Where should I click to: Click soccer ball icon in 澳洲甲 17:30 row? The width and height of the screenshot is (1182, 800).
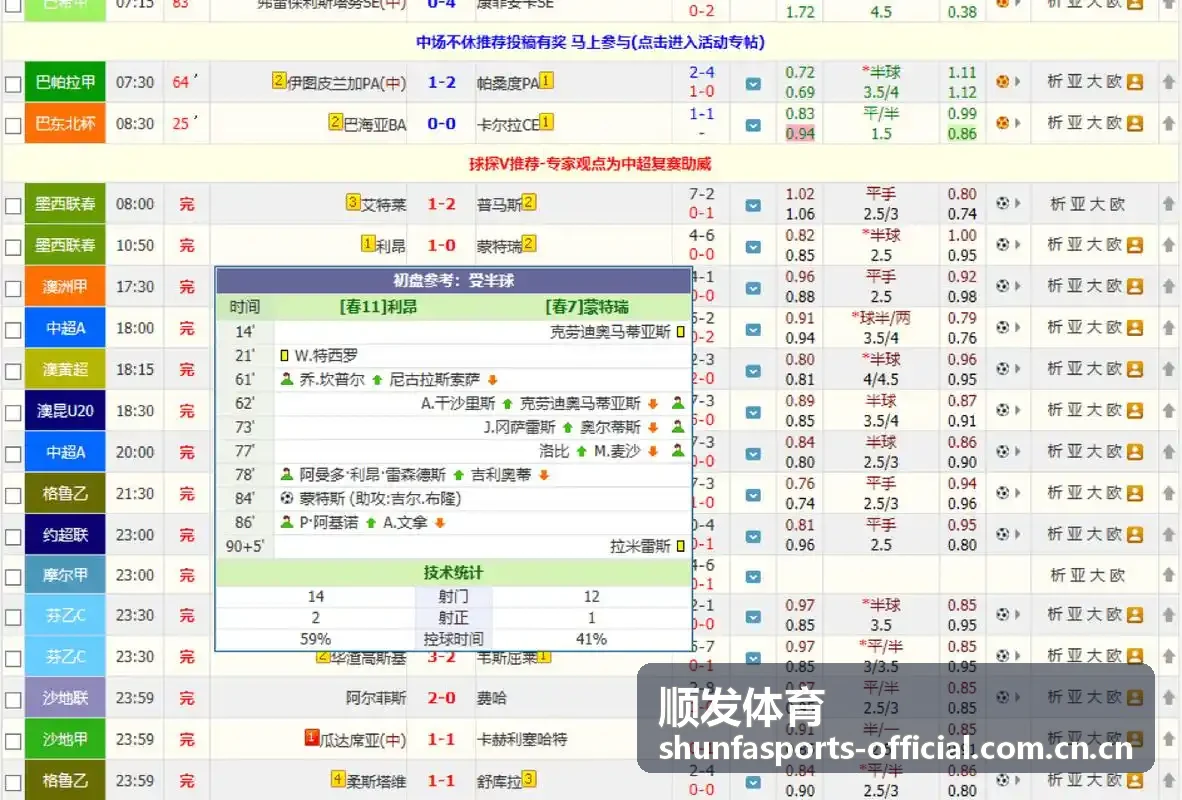(1003, 286)
